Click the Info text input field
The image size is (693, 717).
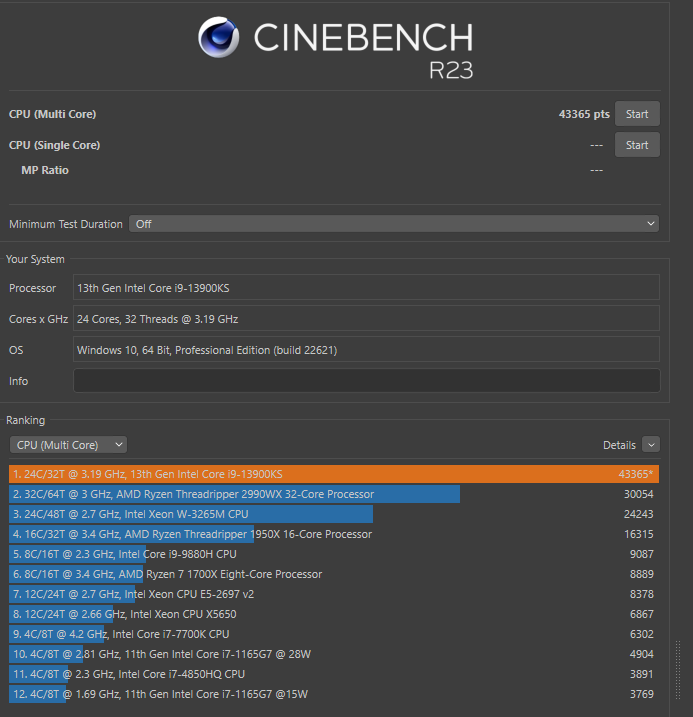click(x=366, y=381)
